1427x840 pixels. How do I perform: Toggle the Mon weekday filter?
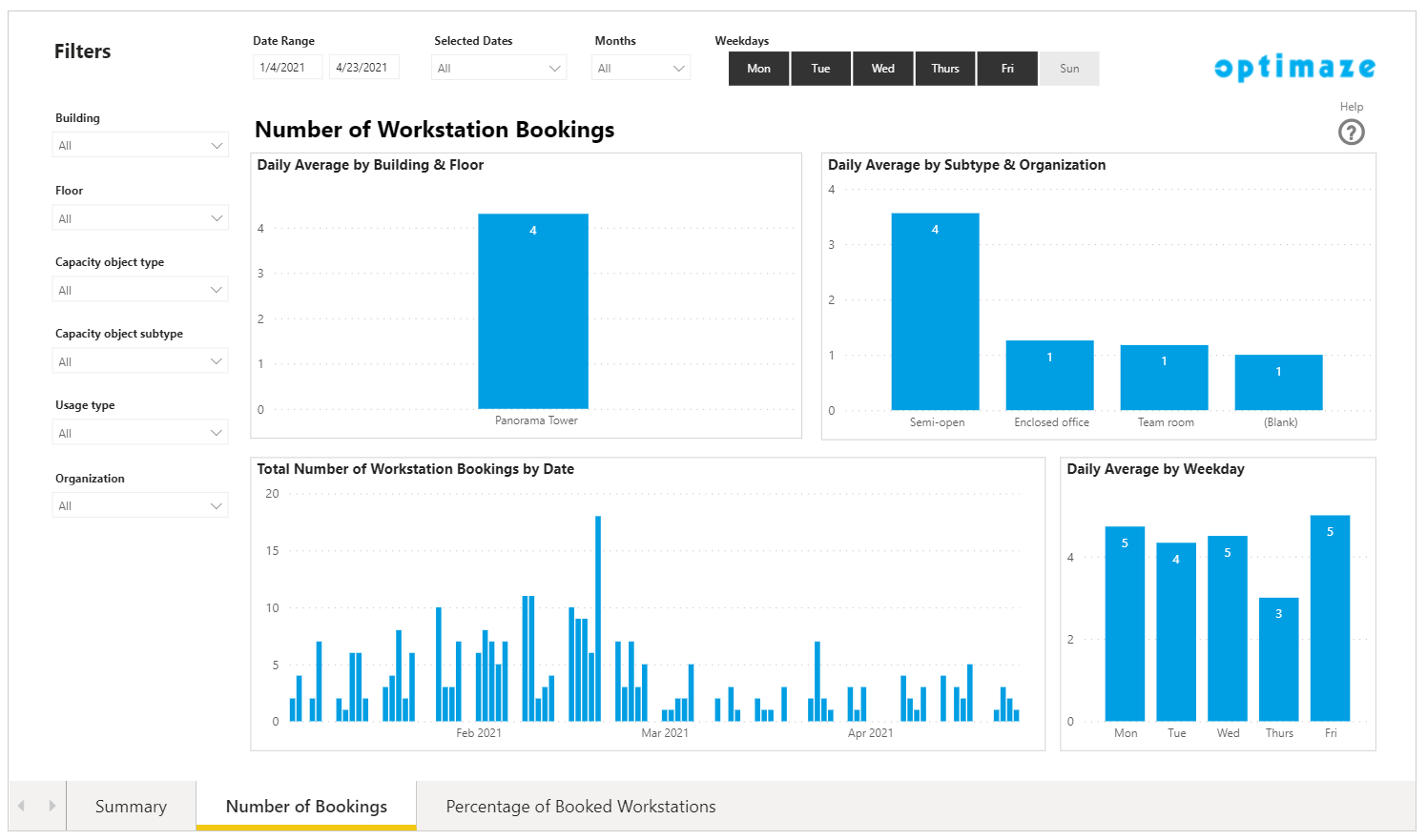tap(758, 69)
